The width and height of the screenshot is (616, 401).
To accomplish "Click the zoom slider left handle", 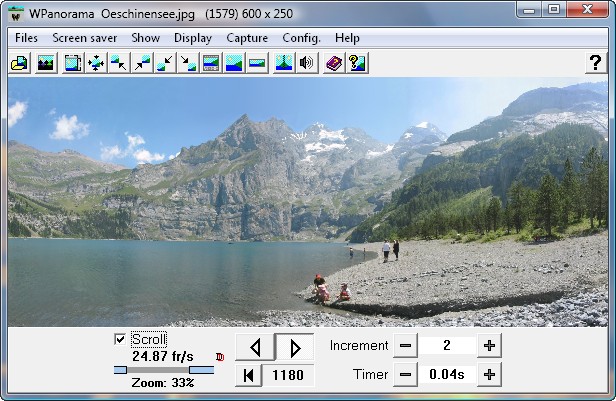I will 120,370.
